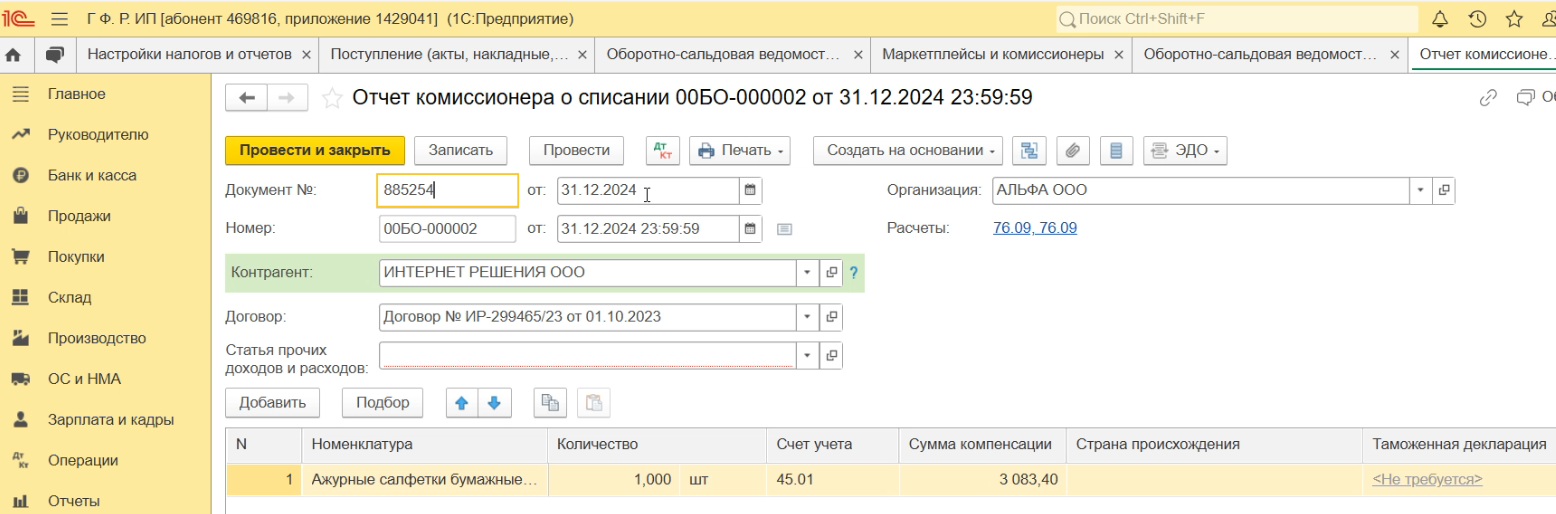The height and width of the screenshot is (514, 1556).
Task: Click the Дт/Кт postings icon
Action: (661, 150)
